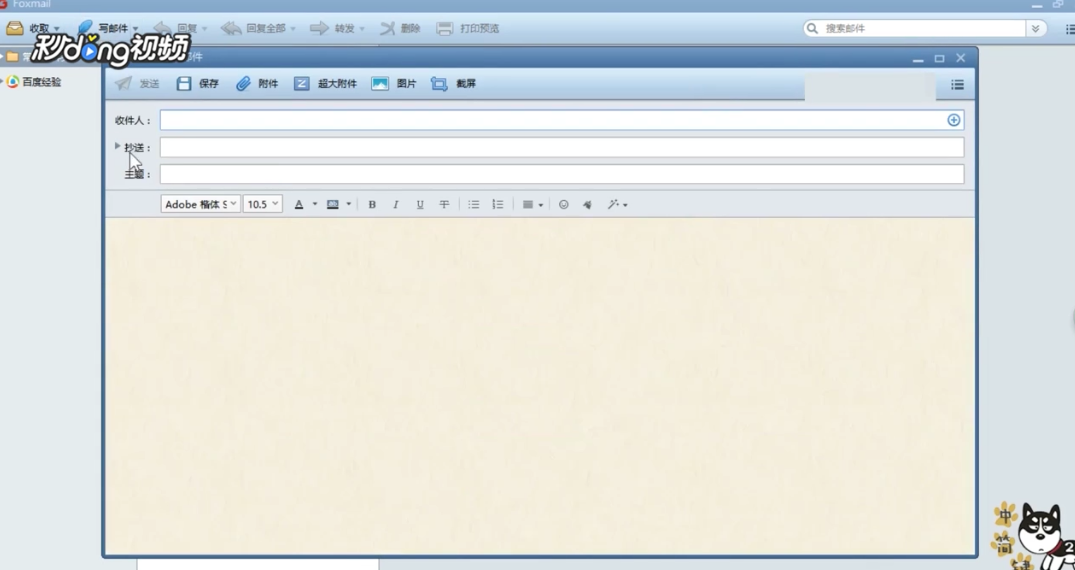Click the add-recipient plus icon in 收件人 field
The width and height of the screenshot is (1075, 570).
954,120
